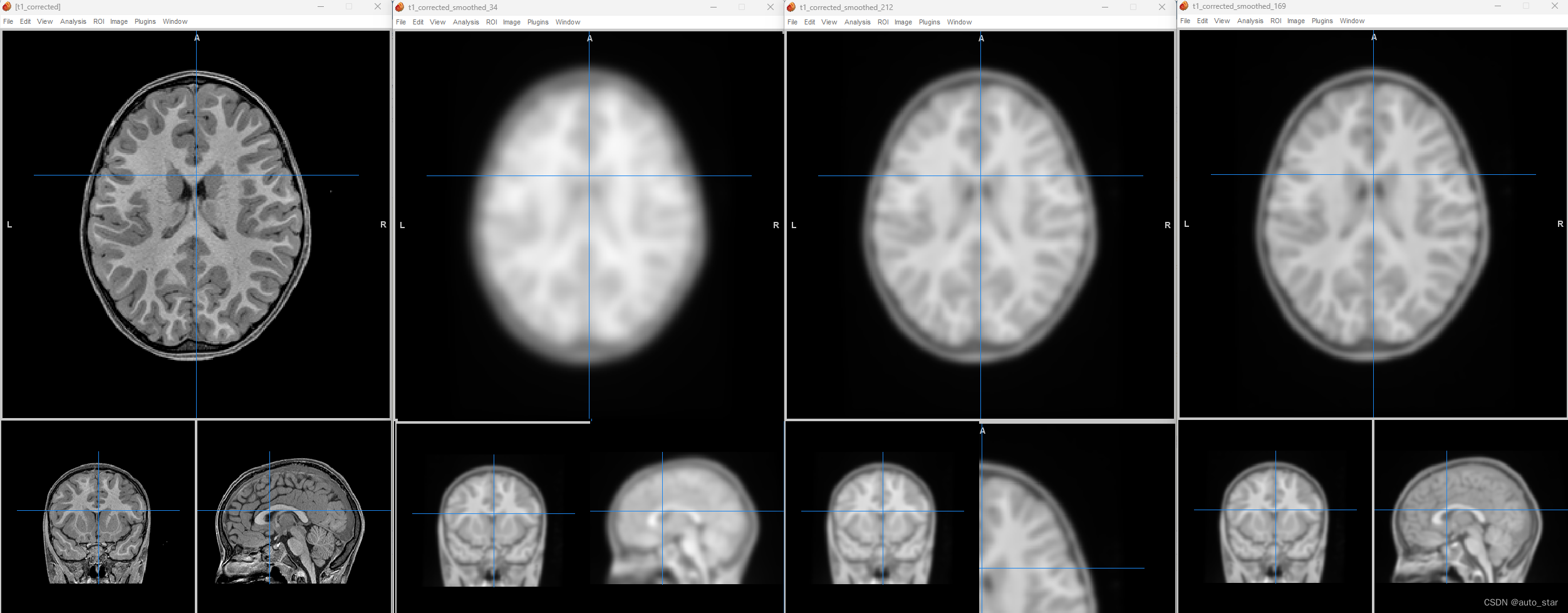Open ROI menu in the smoothed_212 window
The height and width of the screenshot is (613, 1568).
[x=883, y=22]
